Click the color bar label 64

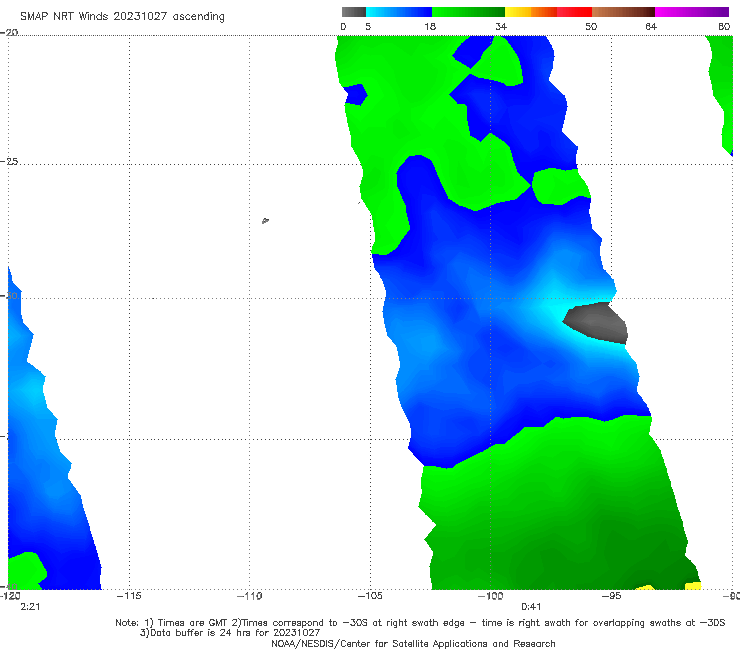coord(651,26)
